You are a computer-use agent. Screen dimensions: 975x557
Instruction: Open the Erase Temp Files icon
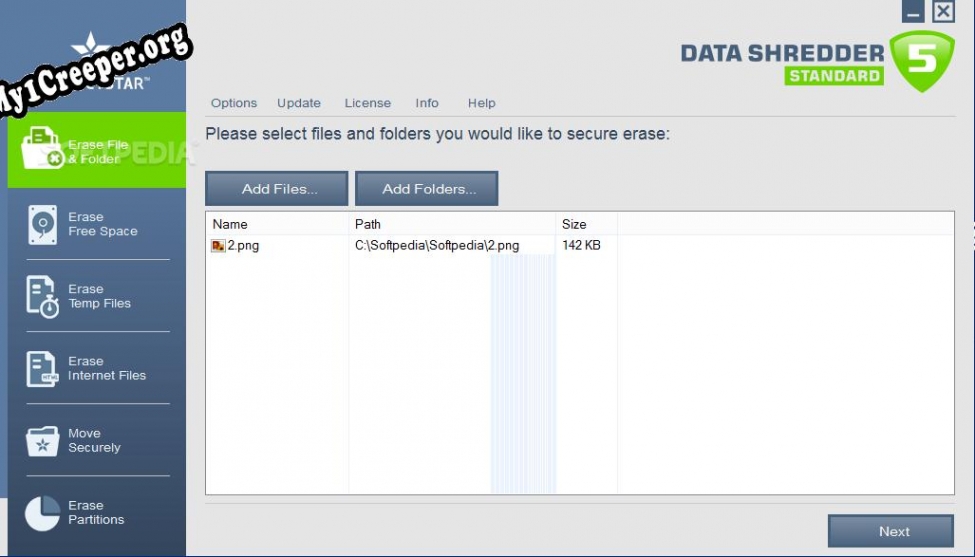tap(43, 297)
